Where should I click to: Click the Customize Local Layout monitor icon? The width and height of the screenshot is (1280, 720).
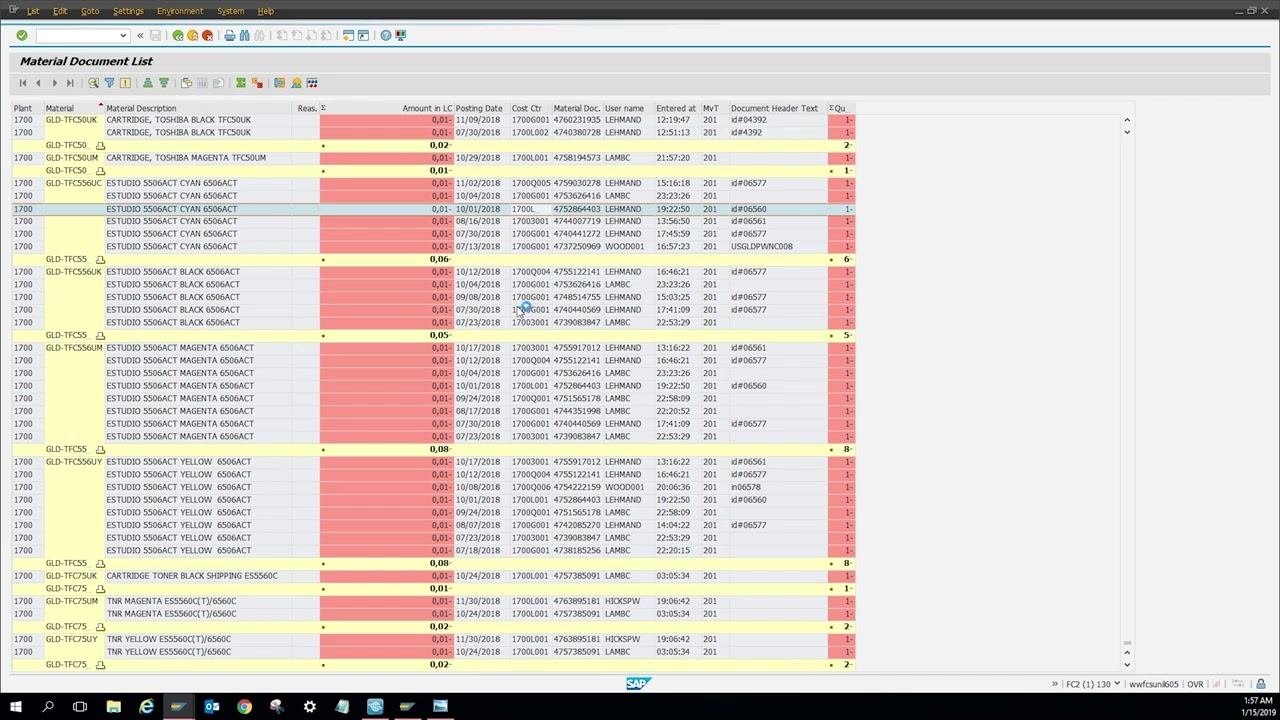pos(401,35)
